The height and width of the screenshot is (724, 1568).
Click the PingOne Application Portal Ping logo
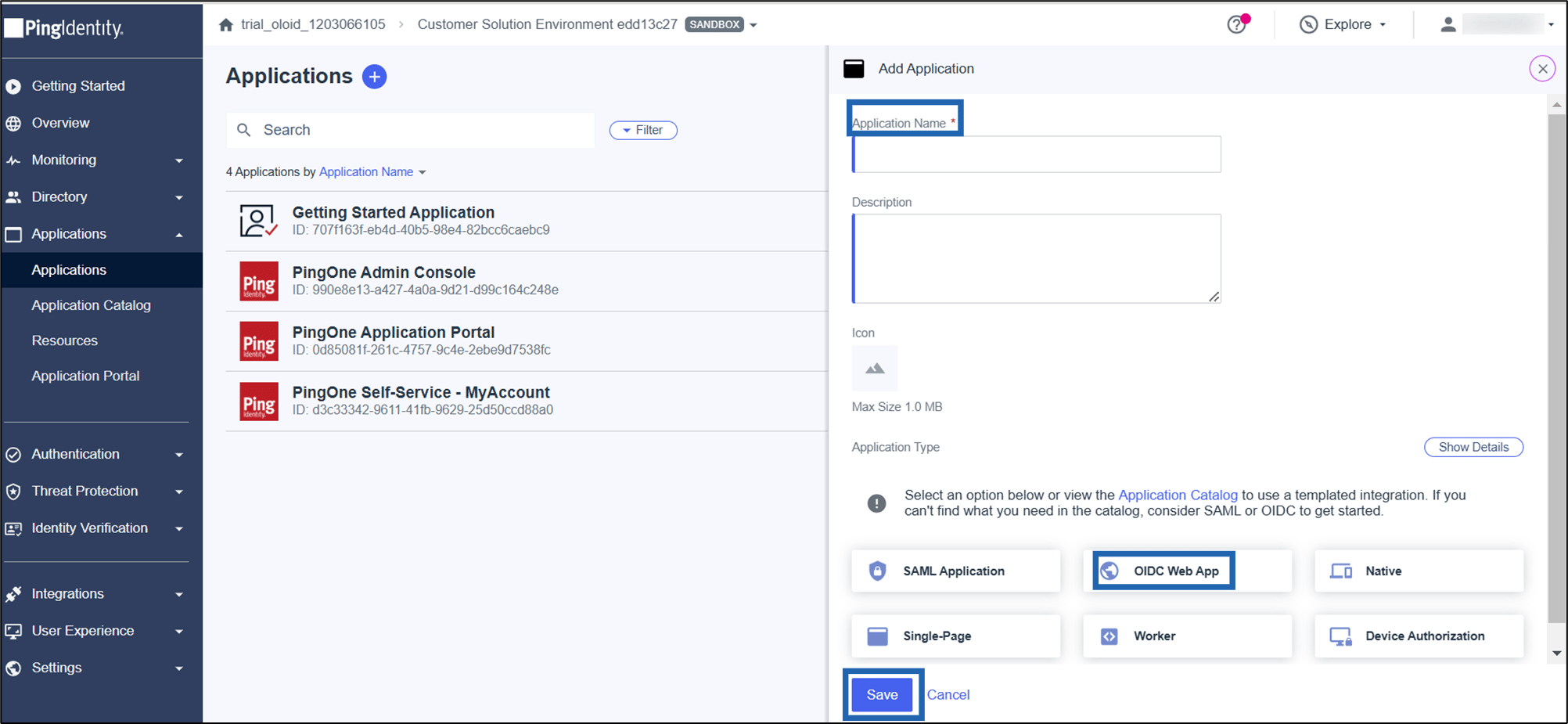pyautogui.click(x=259, y=341)
